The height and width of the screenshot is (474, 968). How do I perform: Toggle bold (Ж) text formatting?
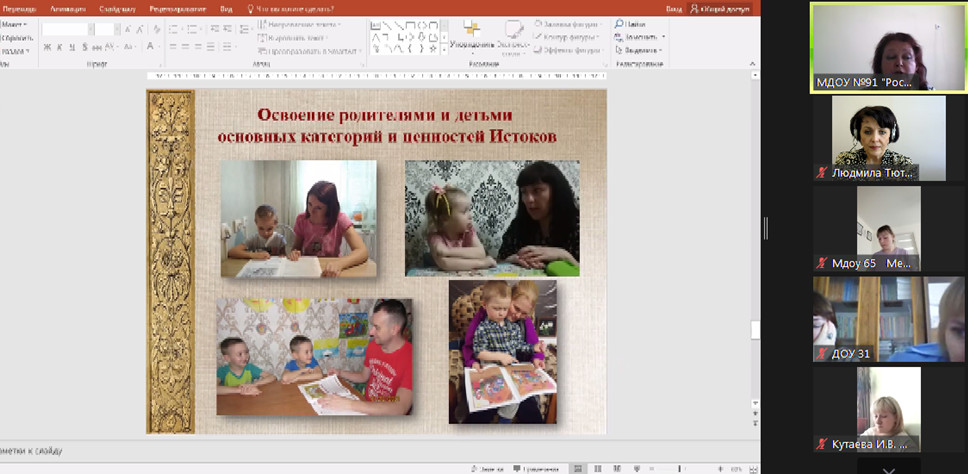click(47, 47)
